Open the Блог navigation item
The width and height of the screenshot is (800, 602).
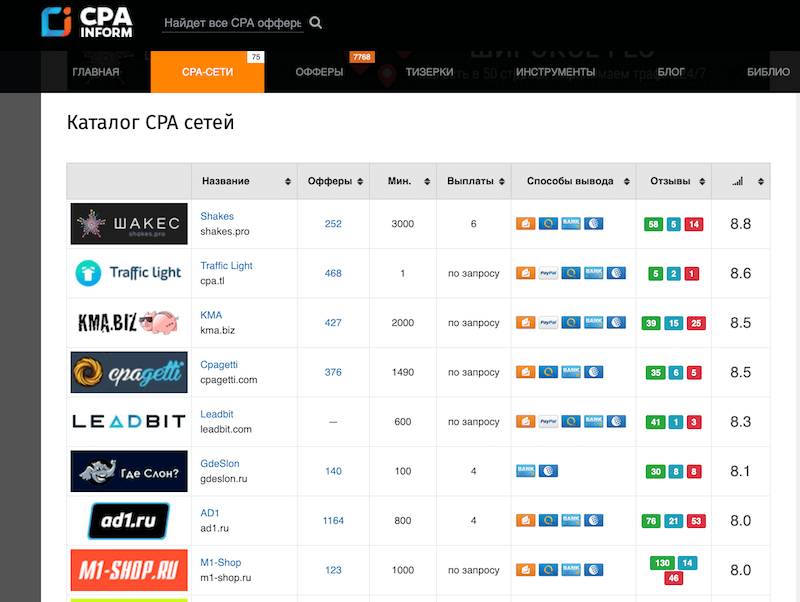671,72
